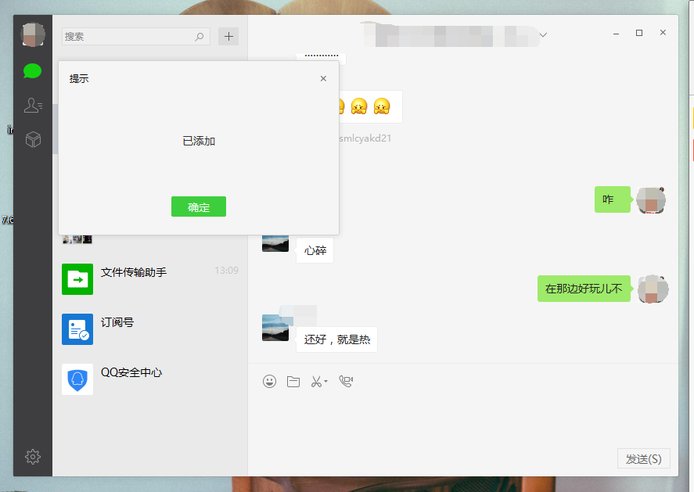Click my avatar next to 咋 message
Image resolution: width=694 pixels, height=492 pixels.
tap(651, 200)
